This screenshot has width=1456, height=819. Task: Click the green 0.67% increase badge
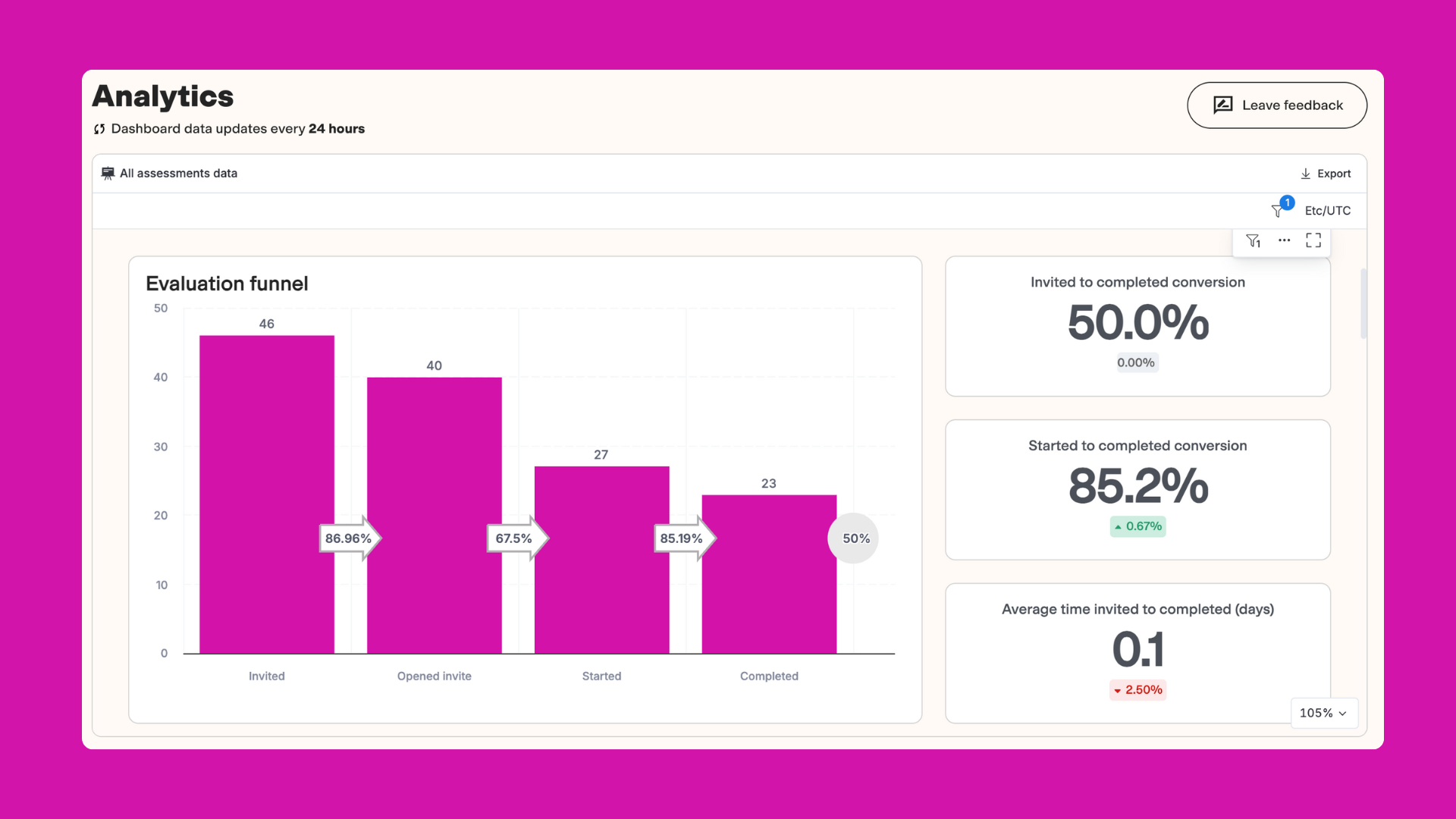pos(1137,526)
